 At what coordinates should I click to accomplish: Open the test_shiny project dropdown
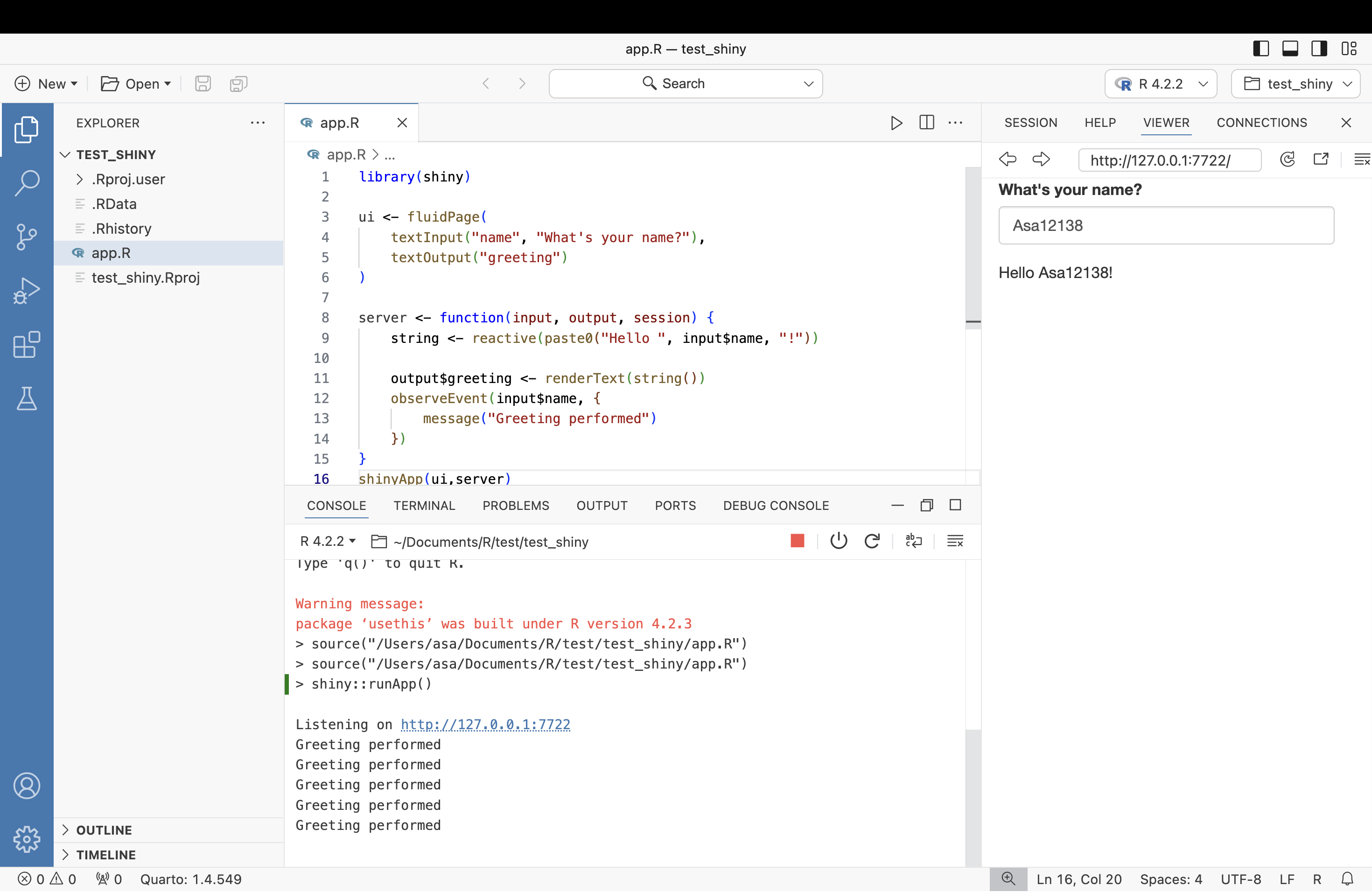(1295, 84)
